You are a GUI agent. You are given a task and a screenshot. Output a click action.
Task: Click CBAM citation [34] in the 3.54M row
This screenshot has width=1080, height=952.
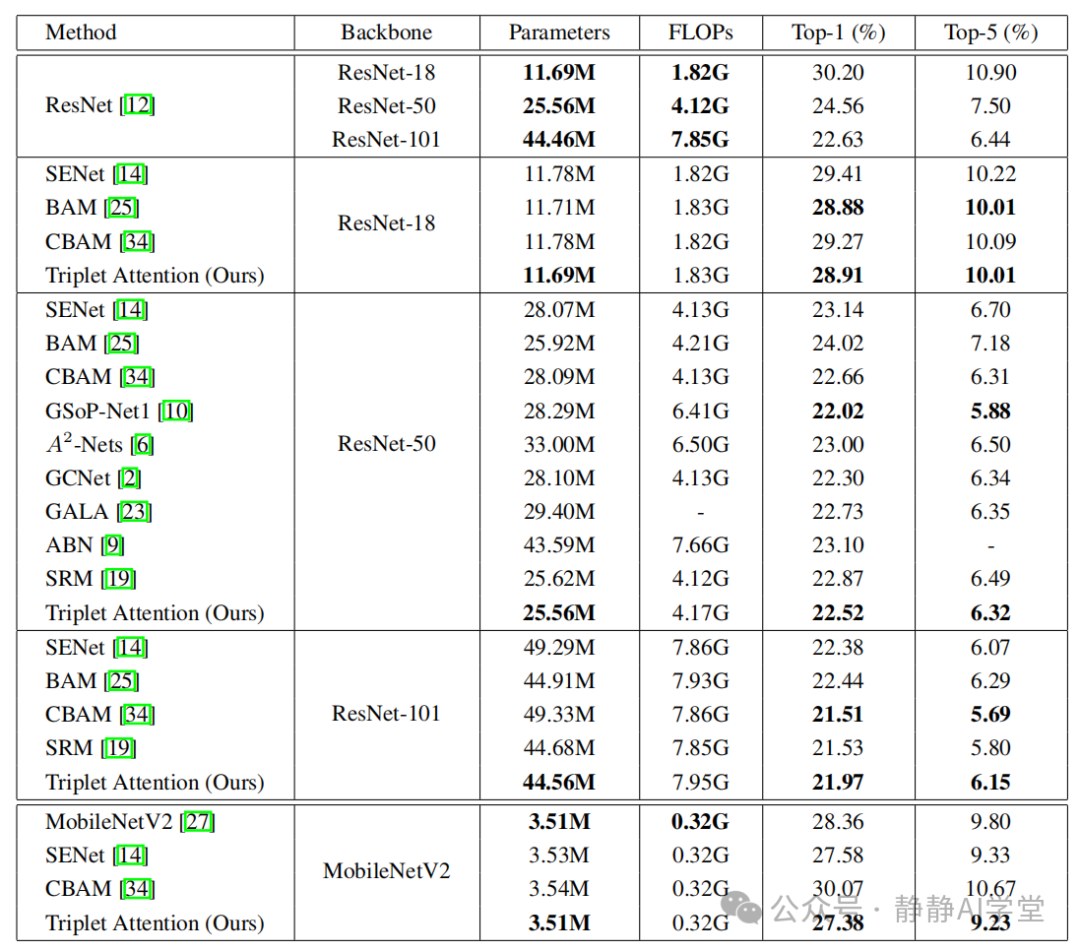tap(137, 889)
